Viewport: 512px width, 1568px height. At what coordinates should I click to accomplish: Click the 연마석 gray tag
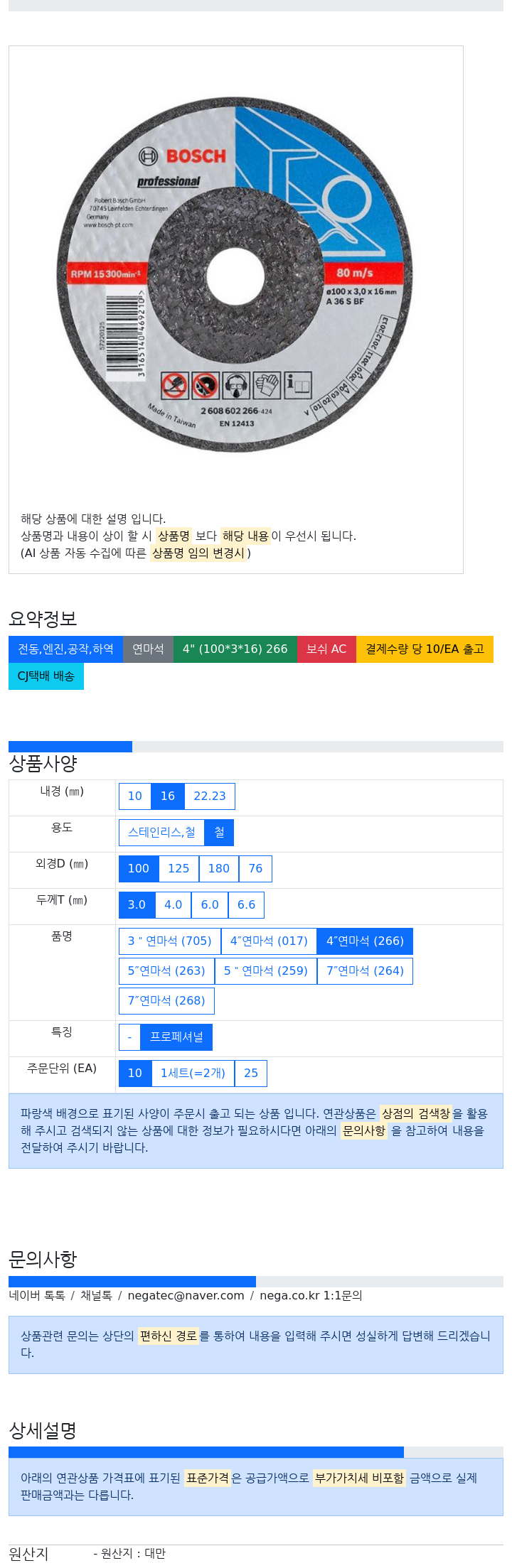(x=148, y=649)
